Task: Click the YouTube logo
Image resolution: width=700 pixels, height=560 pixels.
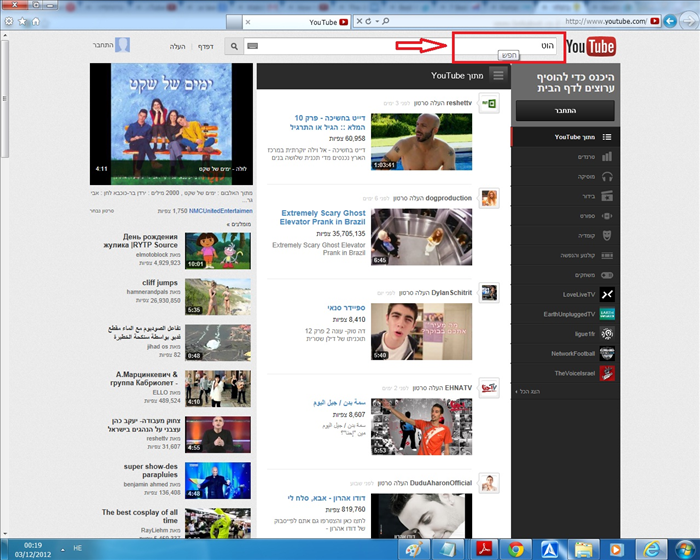Action: click(591, 46)
